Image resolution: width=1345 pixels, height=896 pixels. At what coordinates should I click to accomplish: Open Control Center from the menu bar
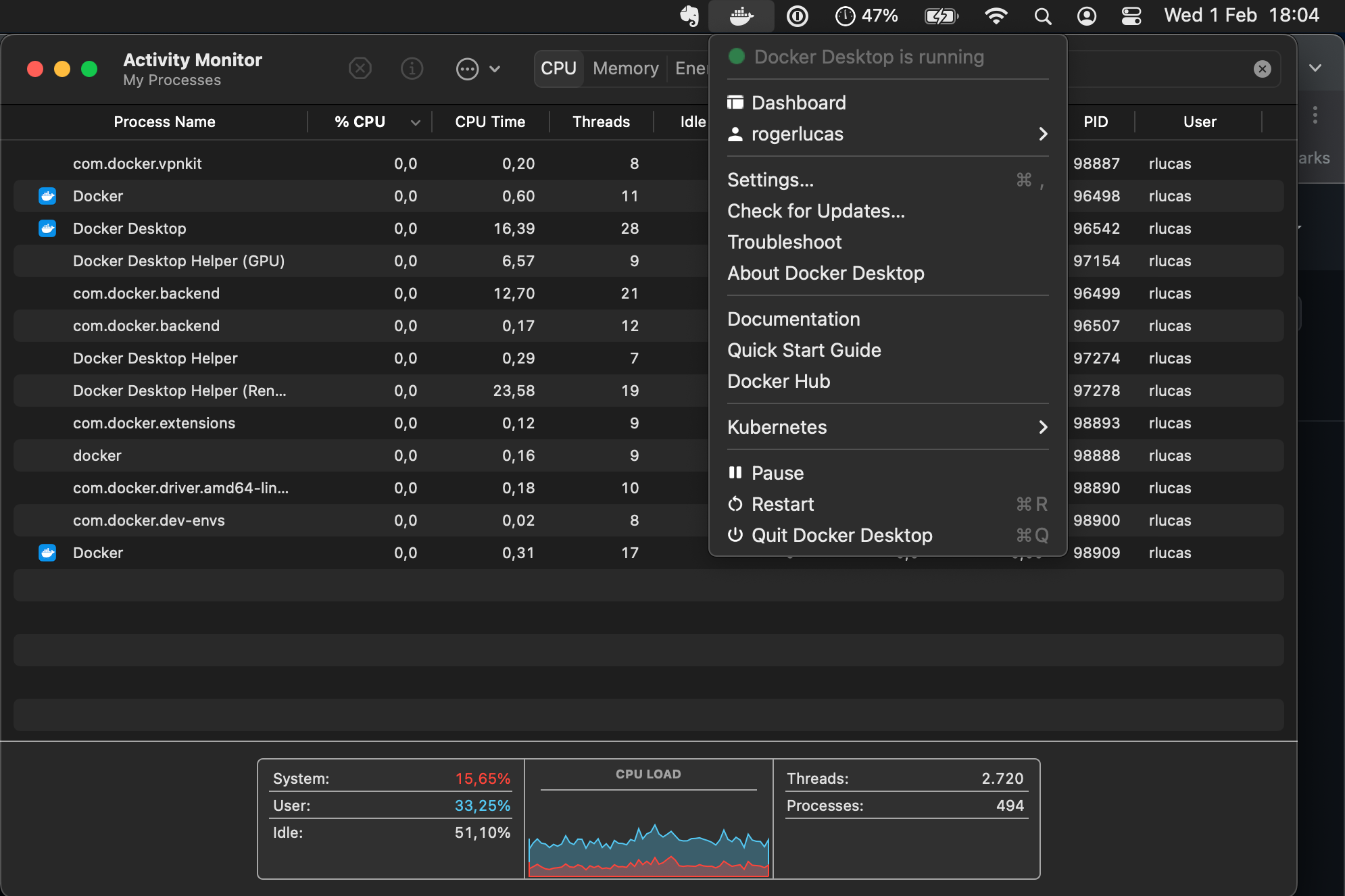pos(1131,16)
